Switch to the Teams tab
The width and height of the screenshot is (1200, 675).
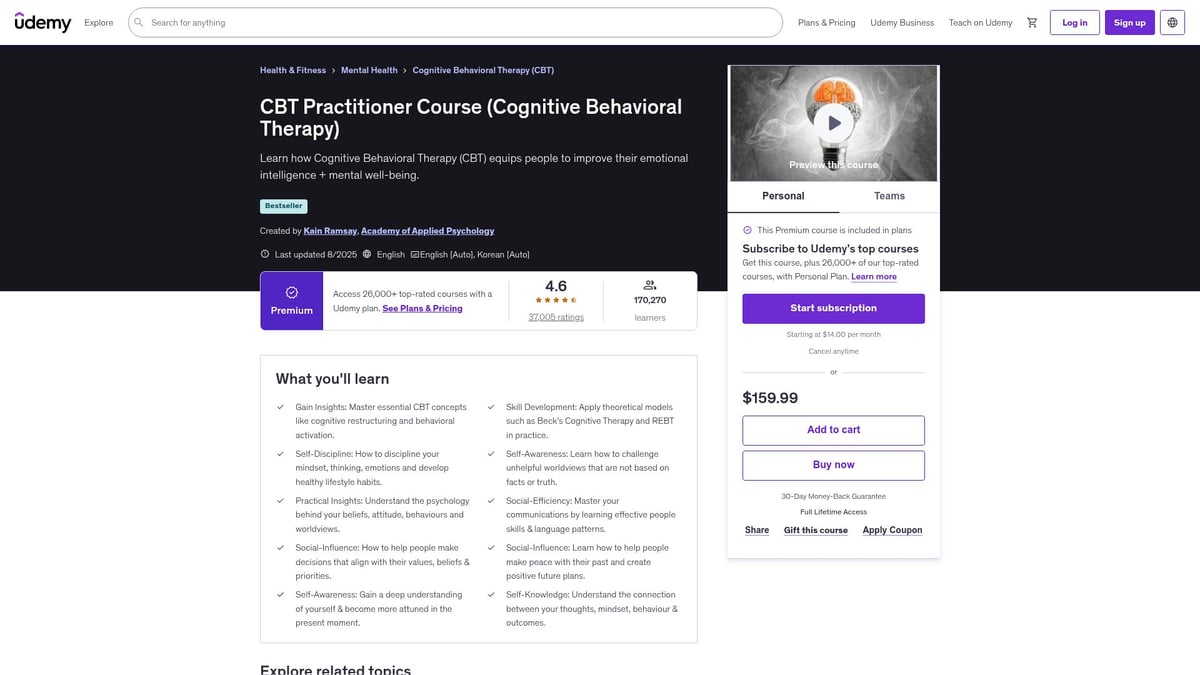coord(888,196)
